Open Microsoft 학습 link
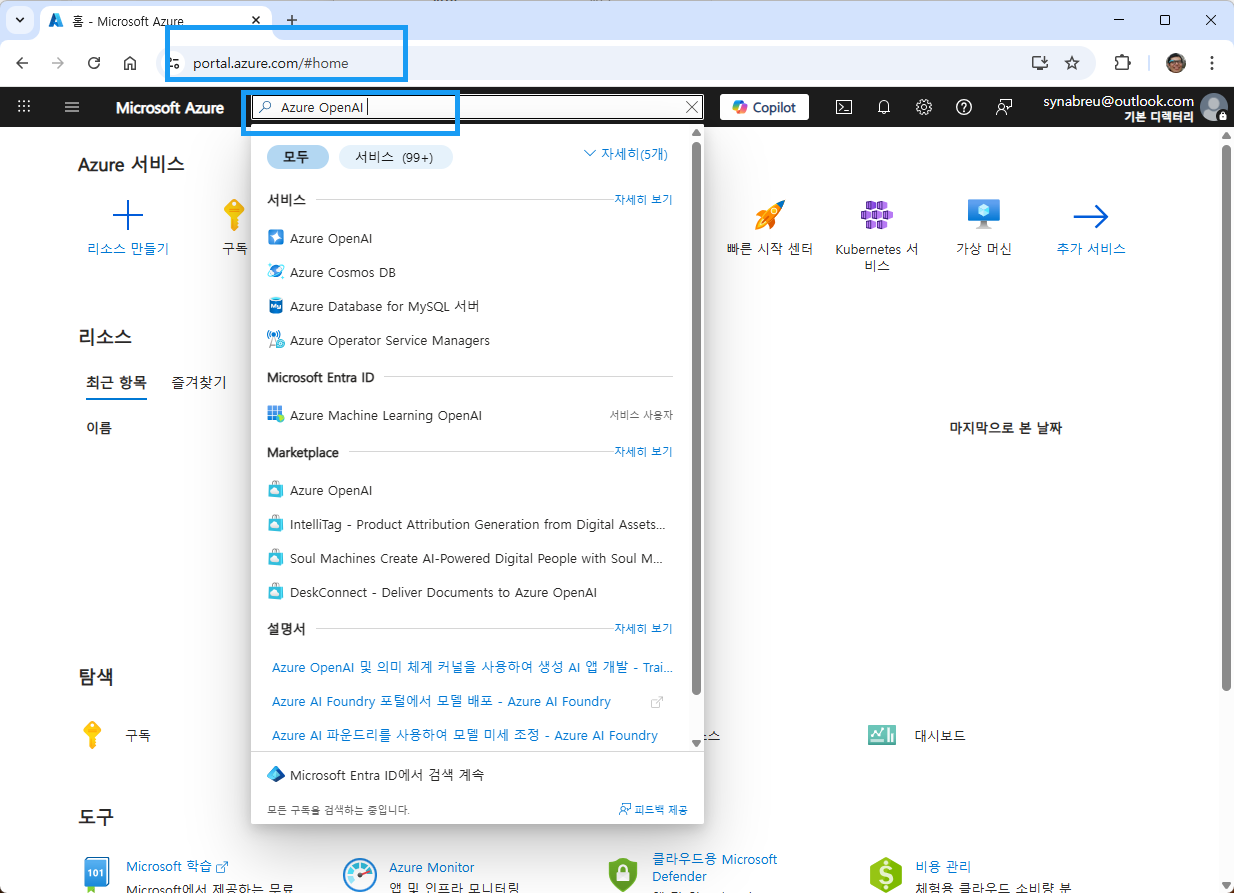Screen dimensions: 1234x893 177,866
